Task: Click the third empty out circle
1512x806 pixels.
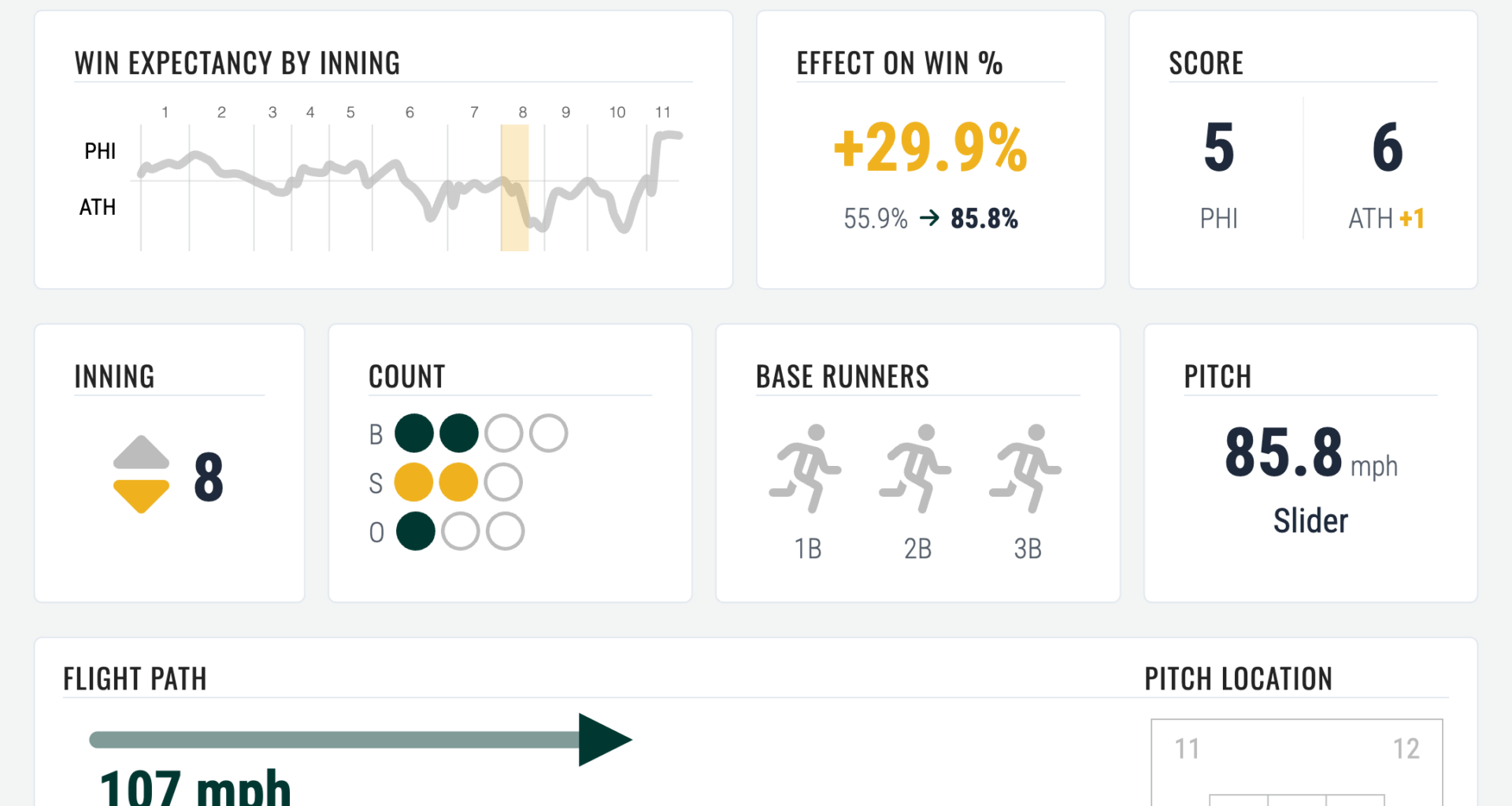Action: tap(506, 531)
